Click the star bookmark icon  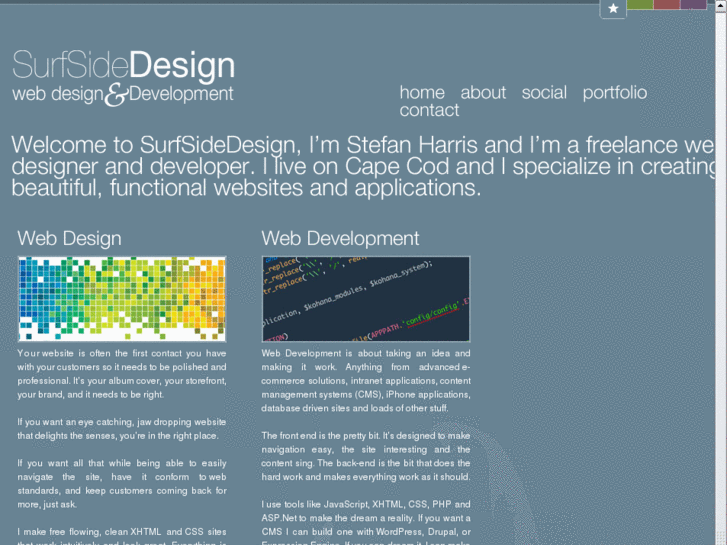point(613,8)
